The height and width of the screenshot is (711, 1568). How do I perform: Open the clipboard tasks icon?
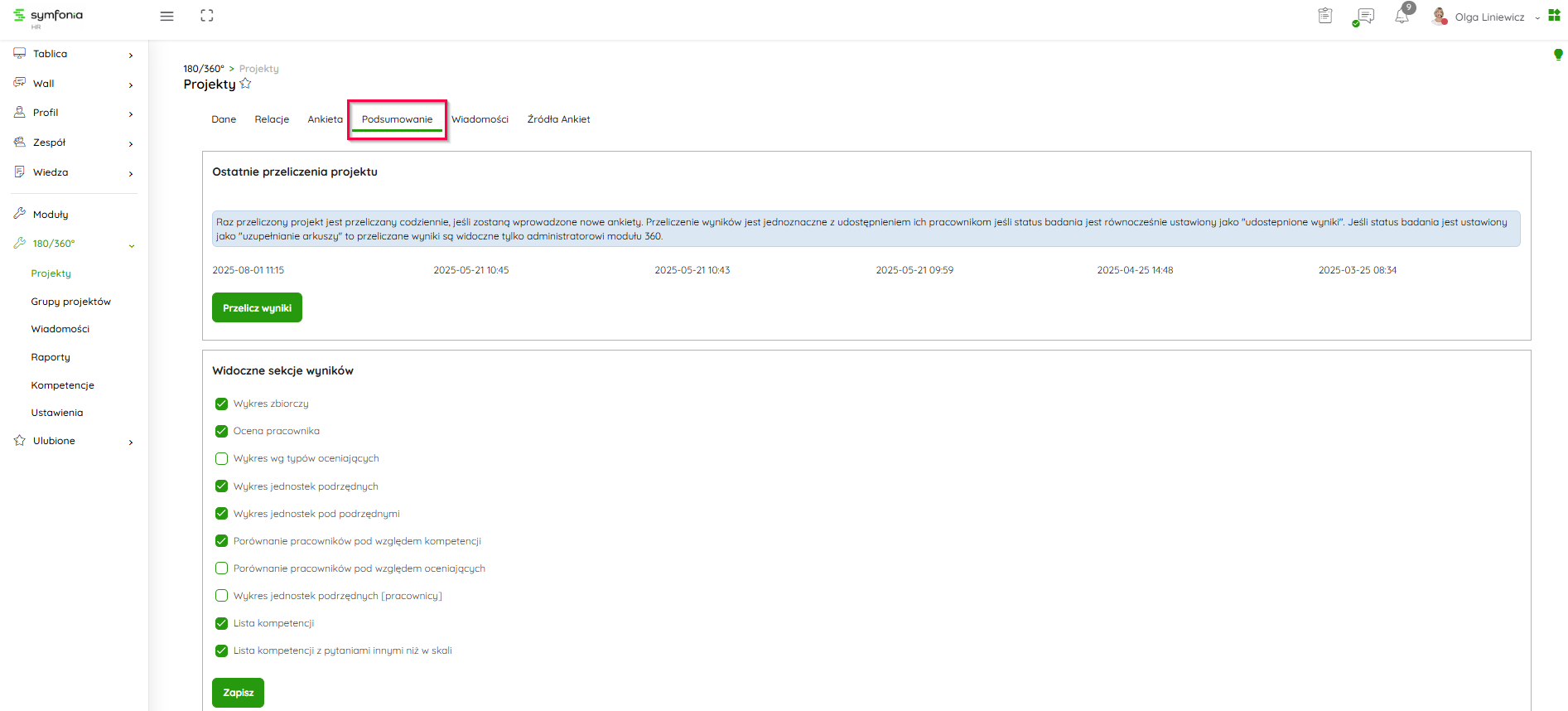(1325, 16)
